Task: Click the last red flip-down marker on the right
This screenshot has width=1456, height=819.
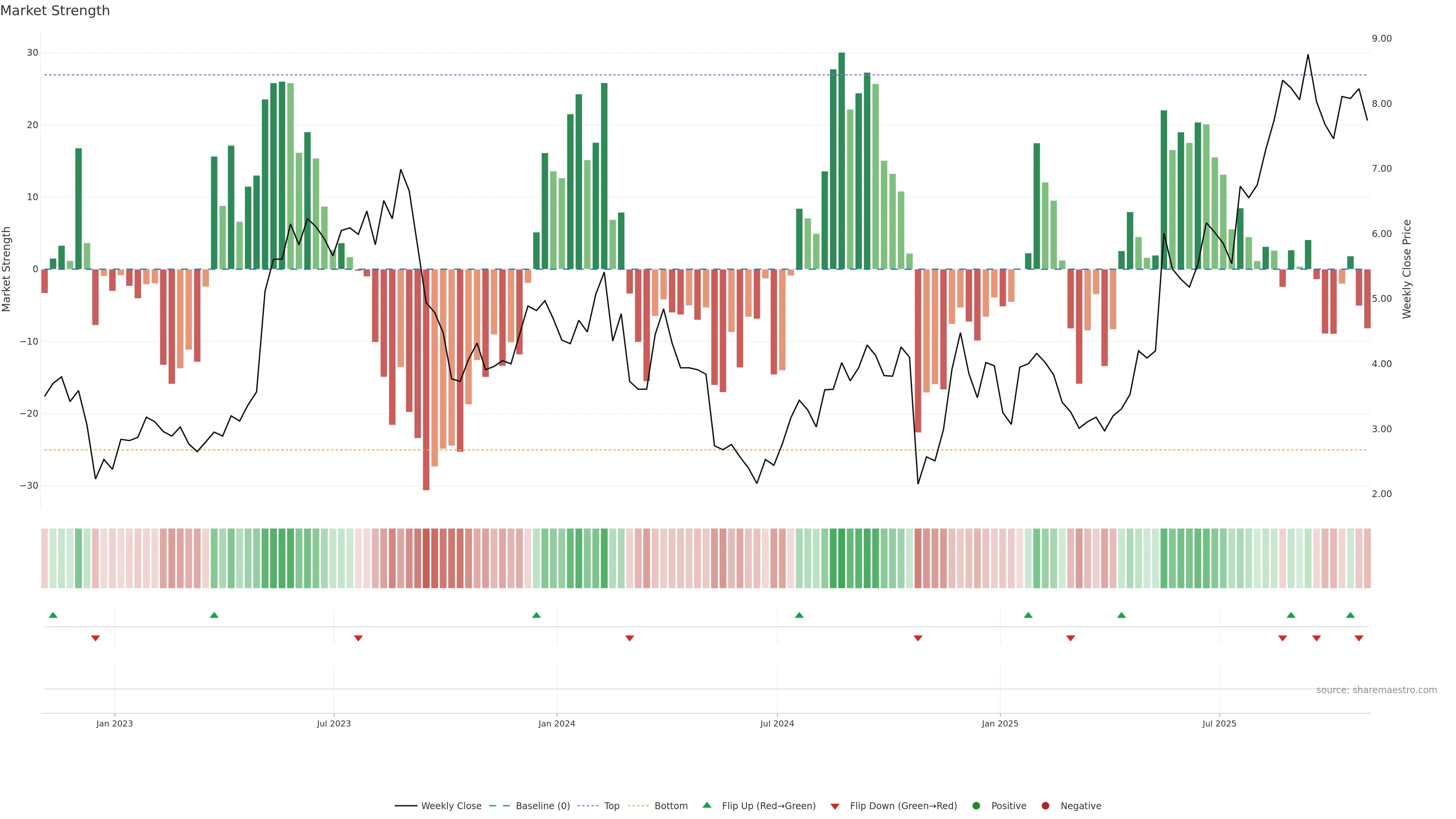Action: (1359, 638)
